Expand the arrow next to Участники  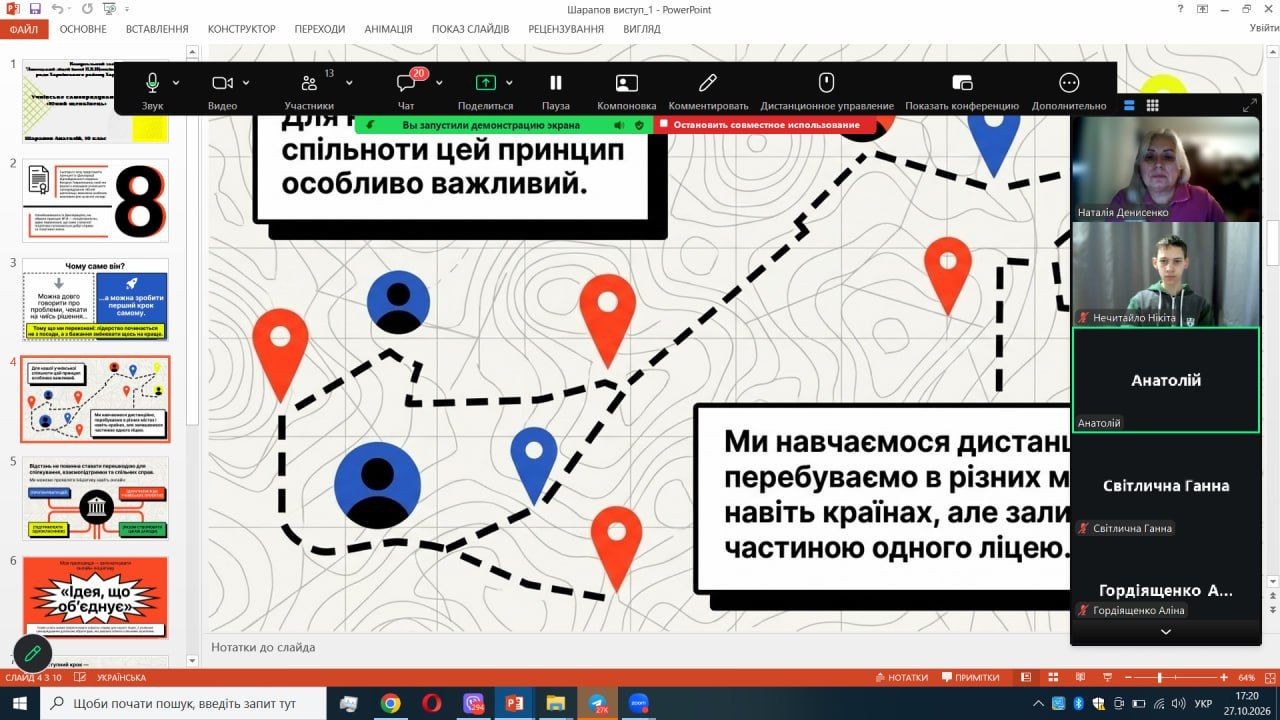(349, 83)
